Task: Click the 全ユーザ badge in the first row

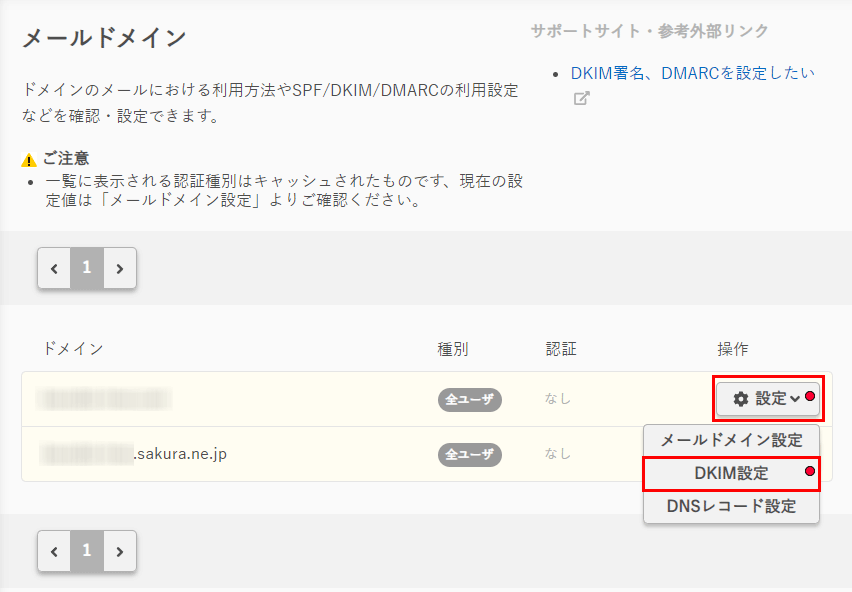Action: pos(469,399)
